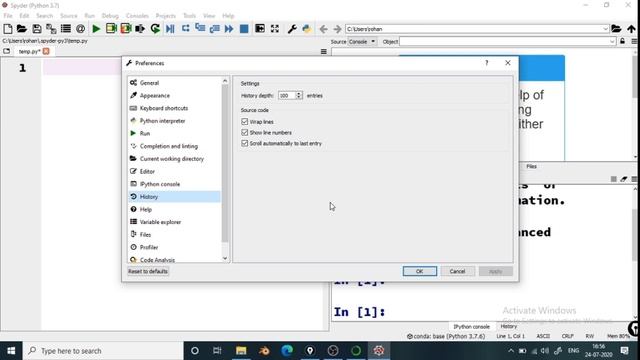Open the Source menu
The image size is (640, 360).
pyautogui.click(x=69, y=16)
